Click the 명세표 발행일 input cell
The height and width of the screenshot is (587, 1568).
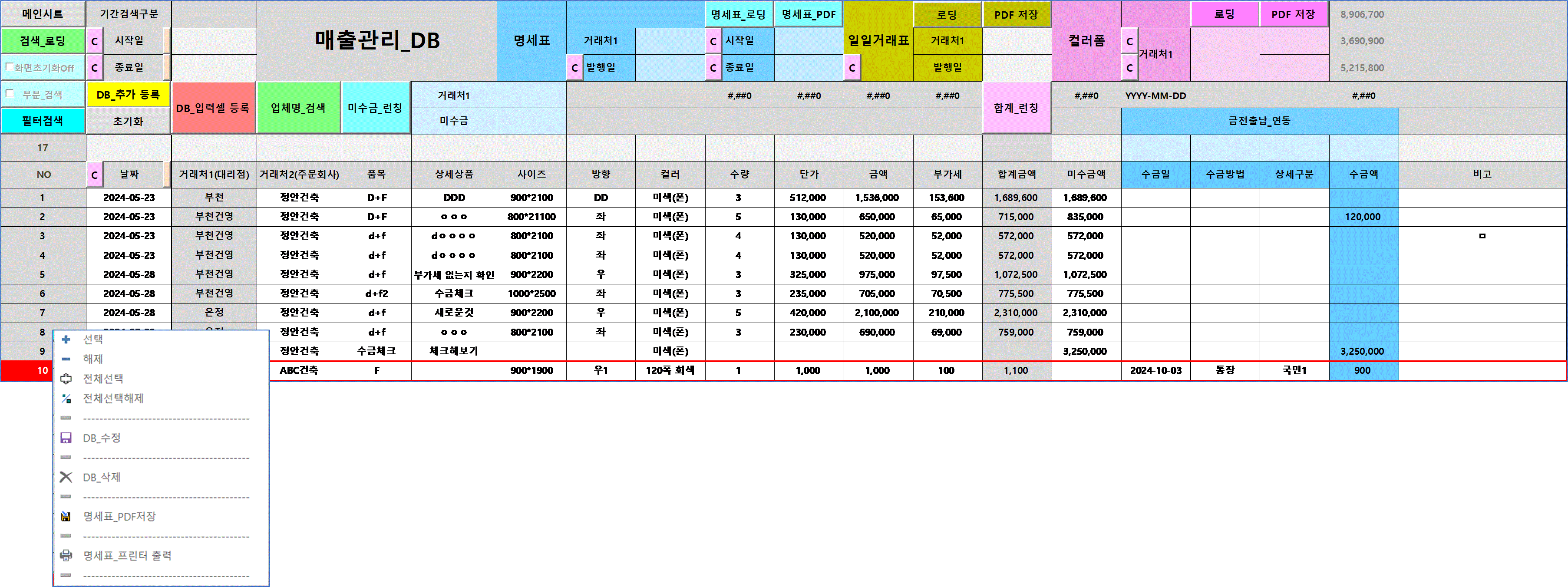670,68
